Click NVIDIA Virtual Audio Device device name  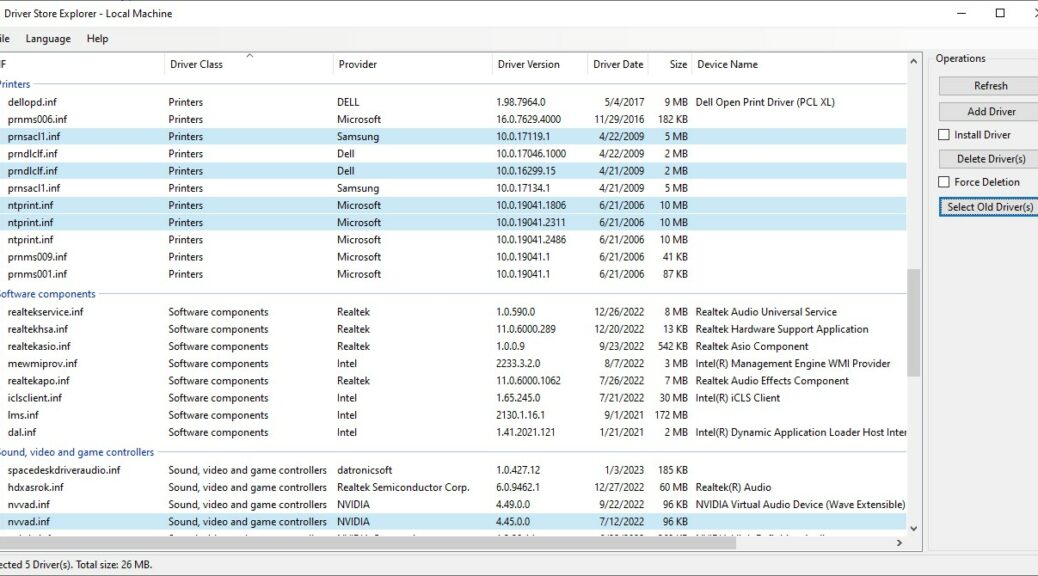(x=800, y=504)
